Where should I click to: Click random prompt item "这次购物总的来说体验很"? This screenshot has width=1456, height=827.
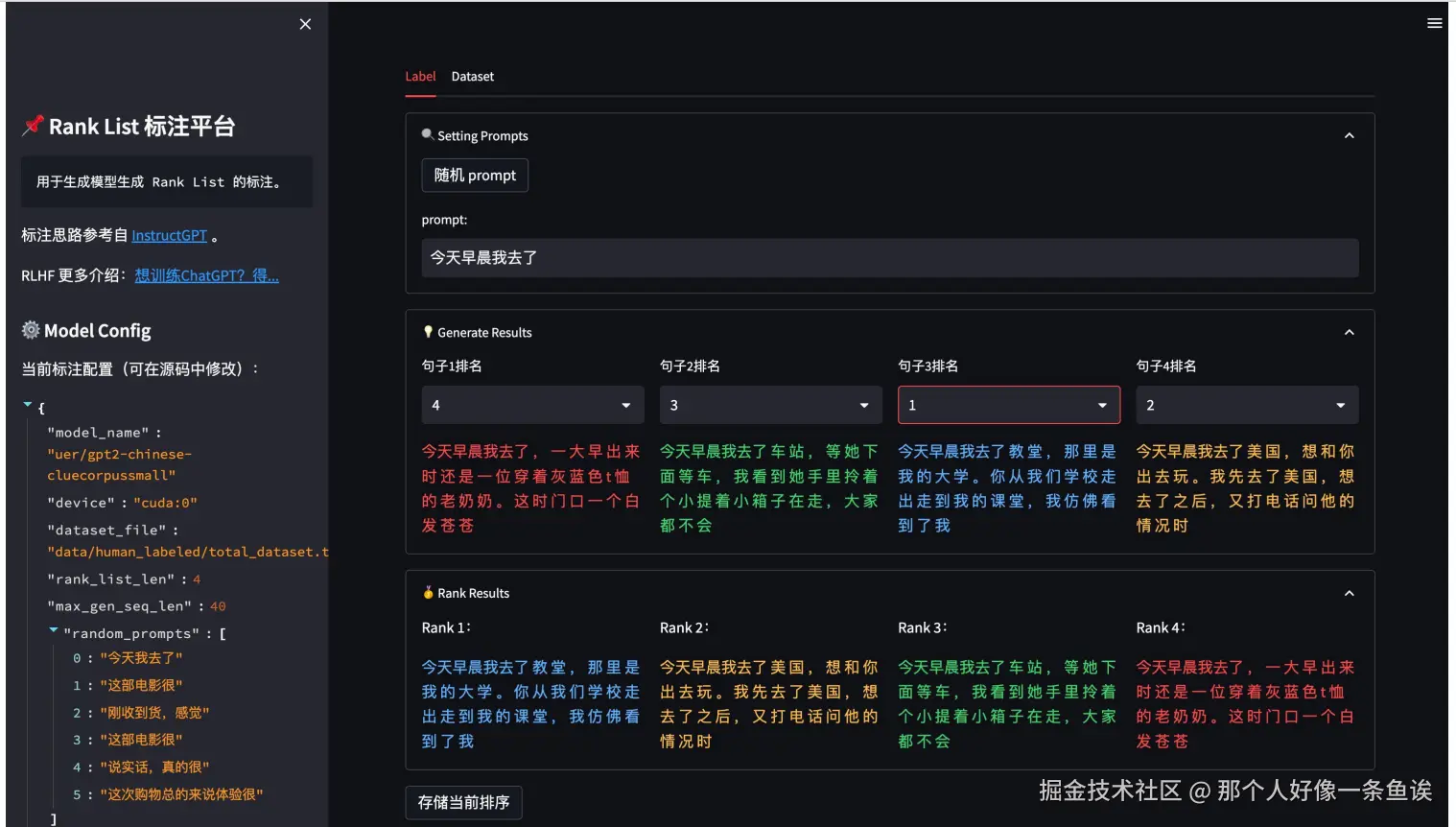[x=181, y=794]
